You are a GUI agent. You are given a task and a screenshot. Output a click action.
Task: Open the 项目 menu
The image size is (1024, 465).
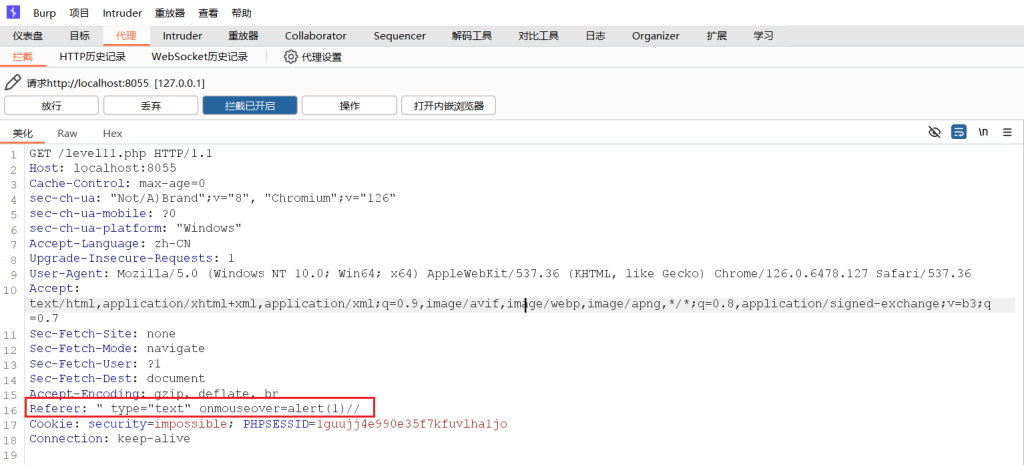click(79, 13)
